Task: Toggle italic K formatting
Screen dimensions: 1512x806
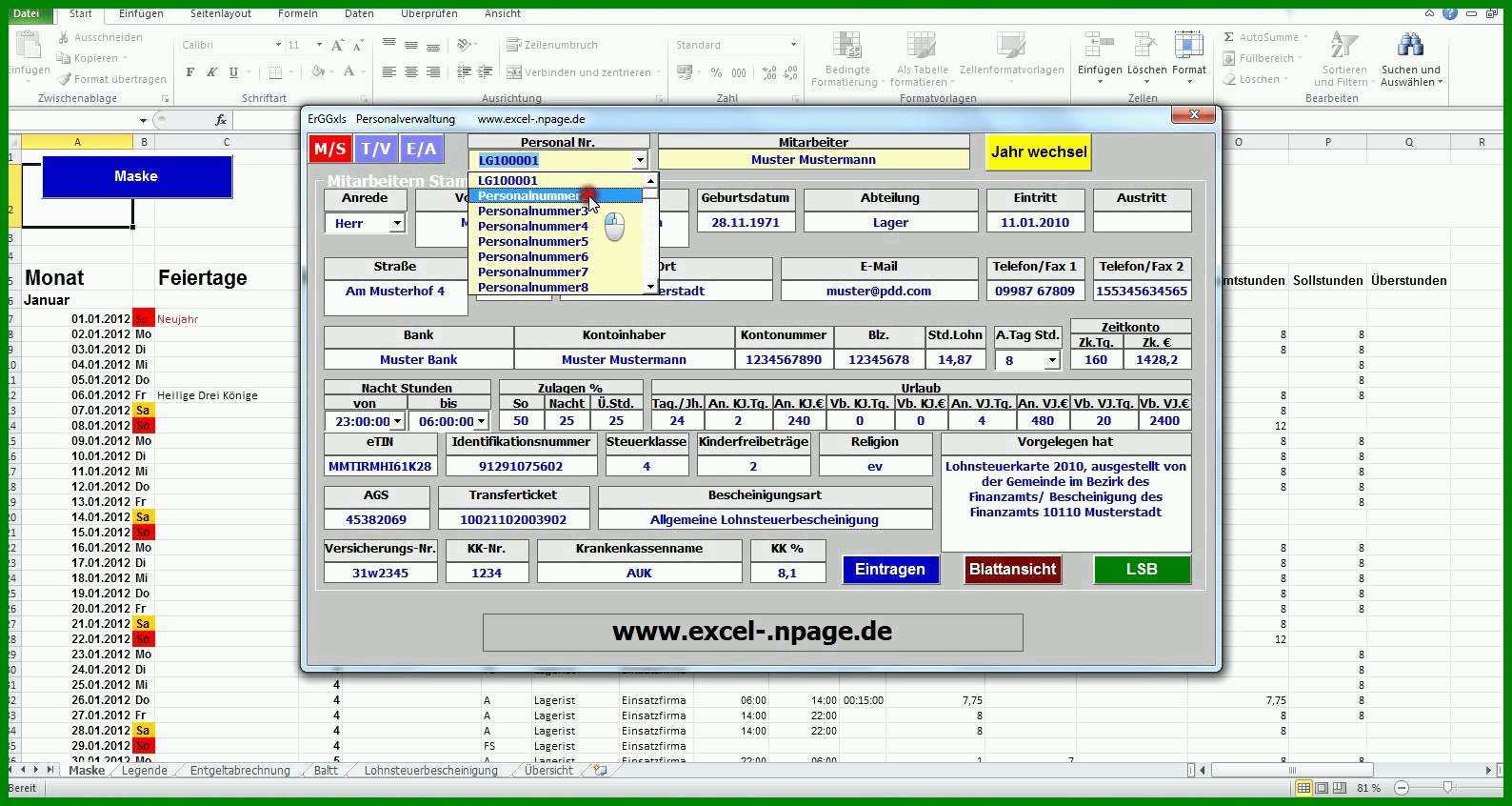Action: click(x=211, y=72)
